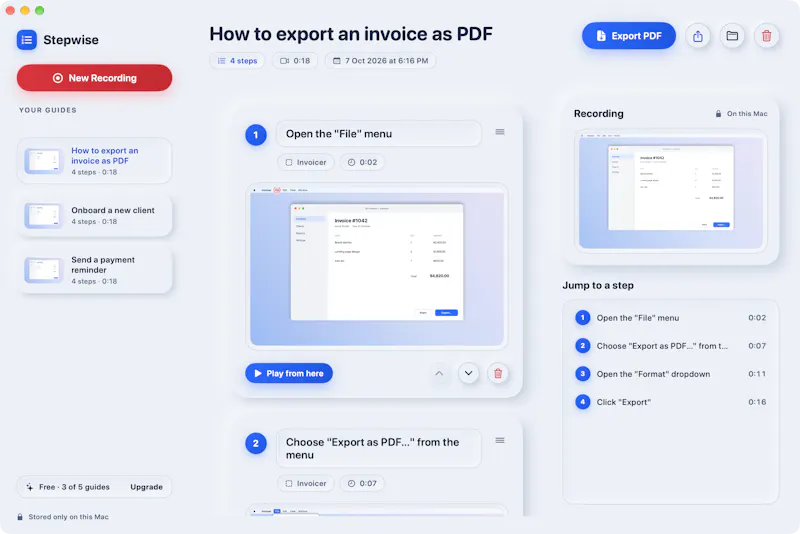The width and height of the screenshot is (800, 534).
Task: Move step 1 up with chevron
Action: point(439,373)
